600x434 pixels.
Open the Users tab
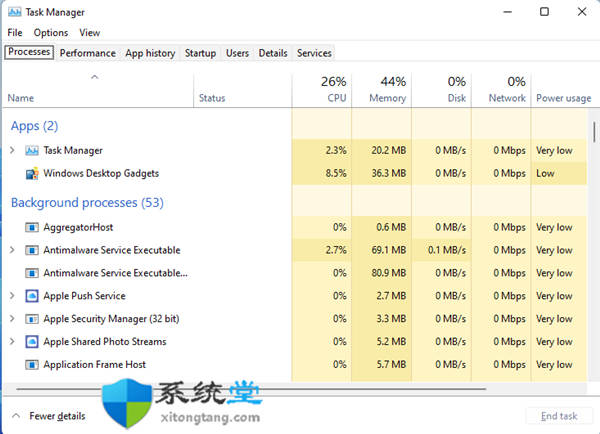[237, 53]
